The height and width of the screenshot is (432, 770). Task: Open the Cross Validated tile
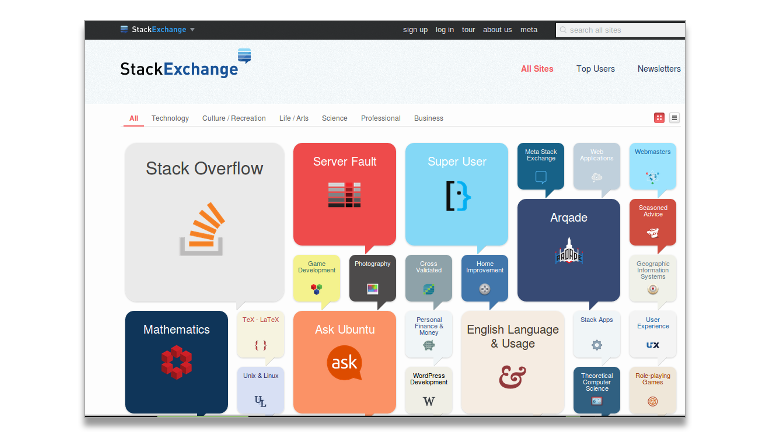point(428,278)
